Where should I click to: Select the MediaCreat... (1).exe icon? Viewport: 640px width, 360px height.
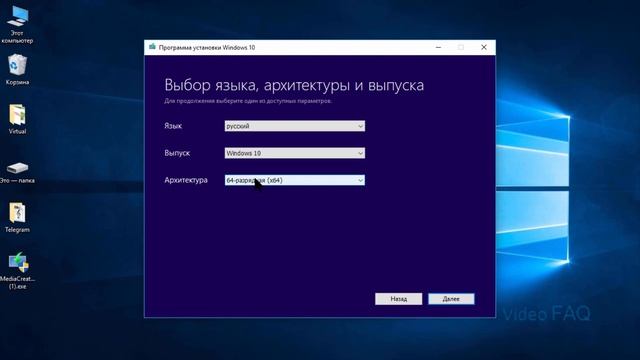18,270
